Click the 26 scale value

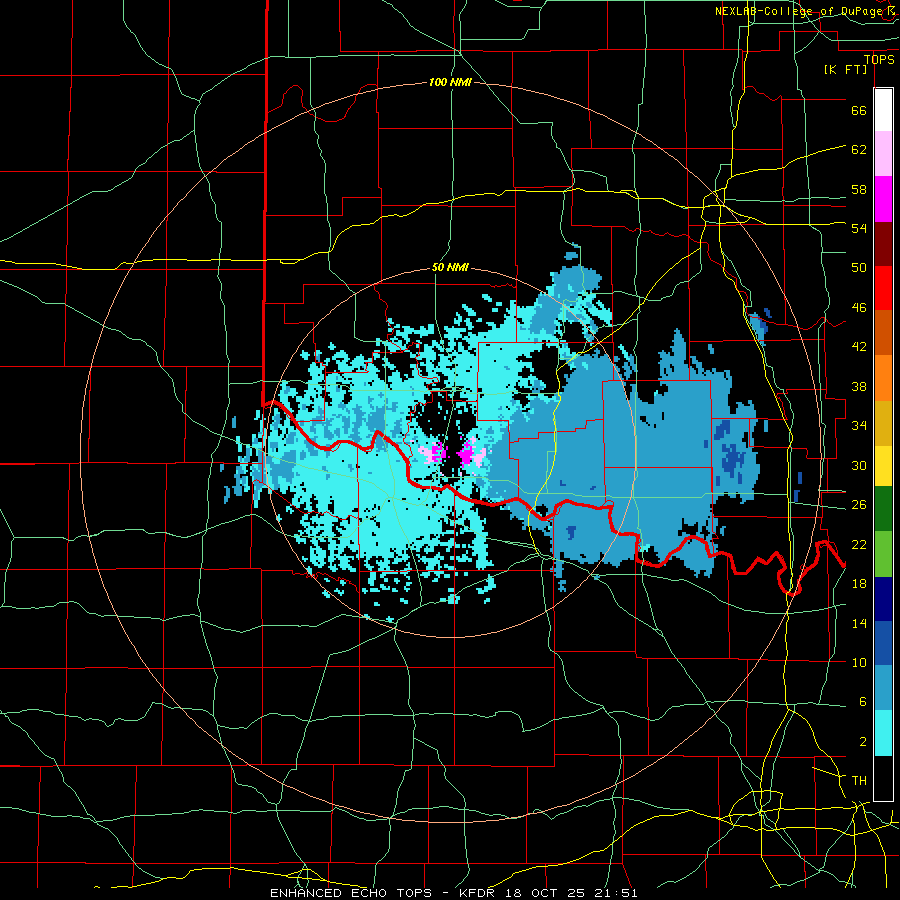click(859, 505)
